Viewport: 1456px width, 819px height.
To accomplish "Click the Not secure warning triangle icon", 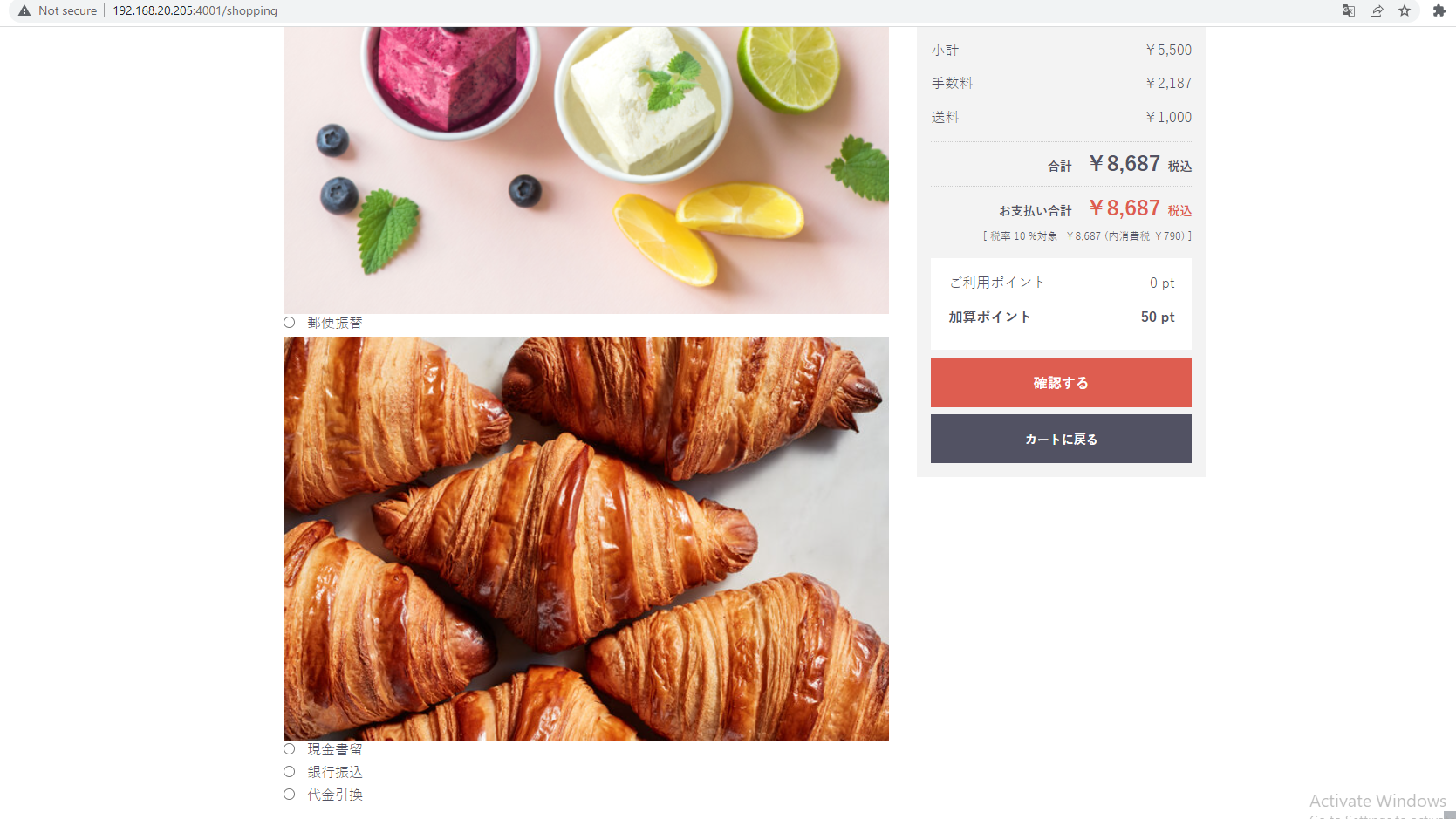I will 24,10.
